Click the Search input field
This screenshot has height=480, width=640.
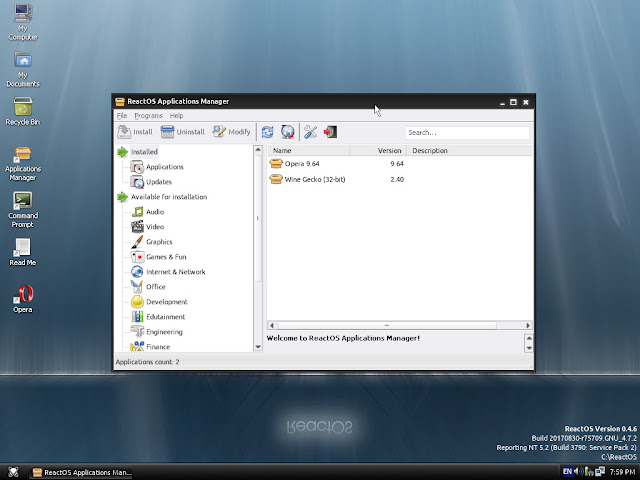coord(467,133)
